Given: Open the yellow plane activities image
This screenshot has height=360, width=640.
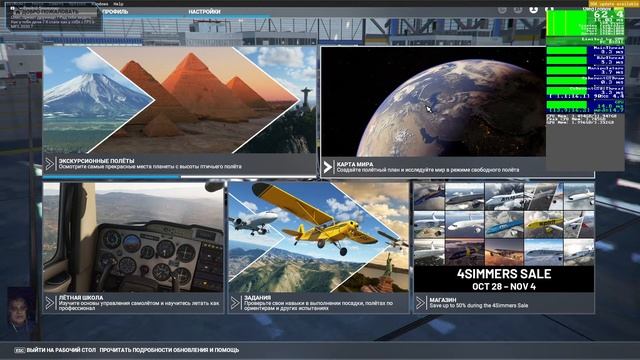Looking at the screenshot, I should (319, 237).
